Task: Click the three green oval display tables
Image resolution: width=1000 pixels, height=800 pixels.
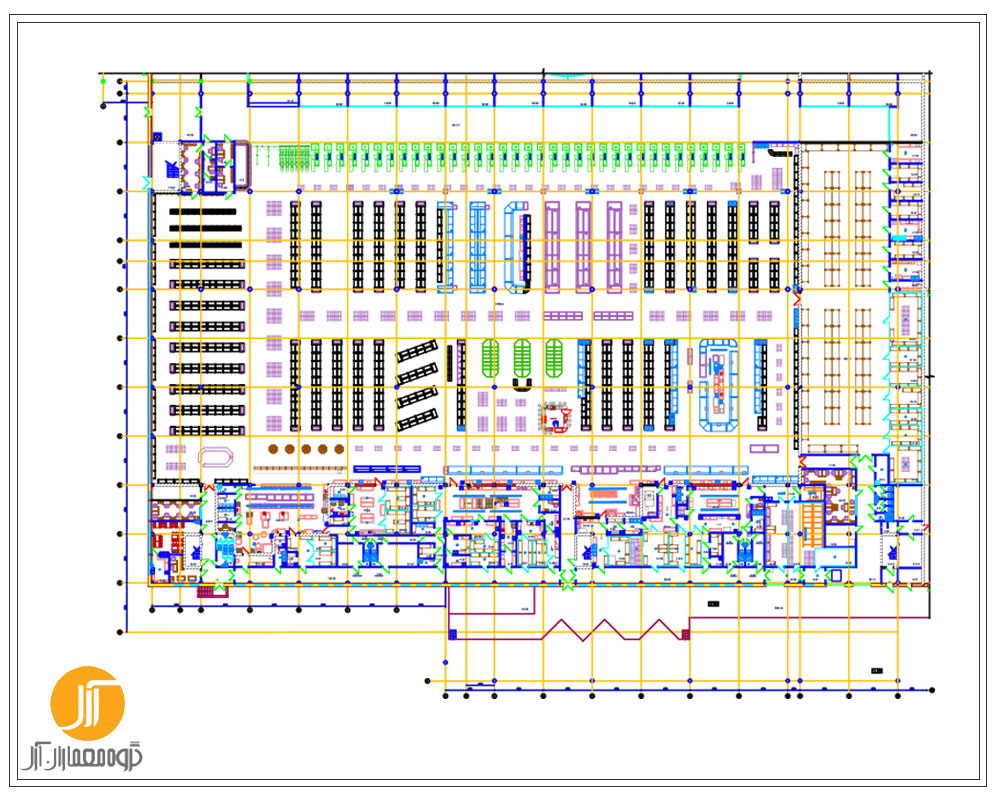Action: (522, 358)
